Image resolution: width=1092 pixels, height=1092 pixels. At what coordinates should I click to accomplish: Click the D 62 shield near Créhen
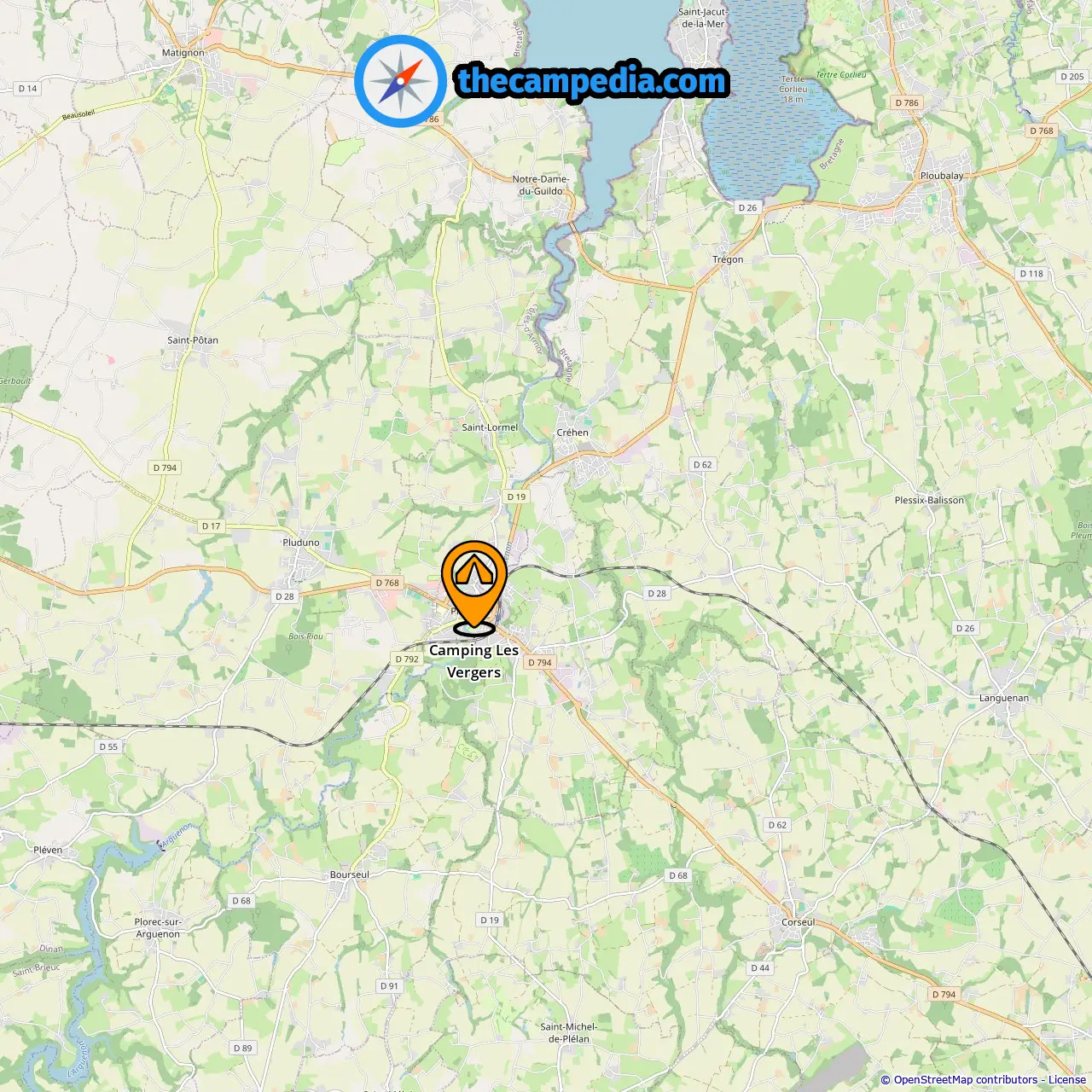click(702, 464)
